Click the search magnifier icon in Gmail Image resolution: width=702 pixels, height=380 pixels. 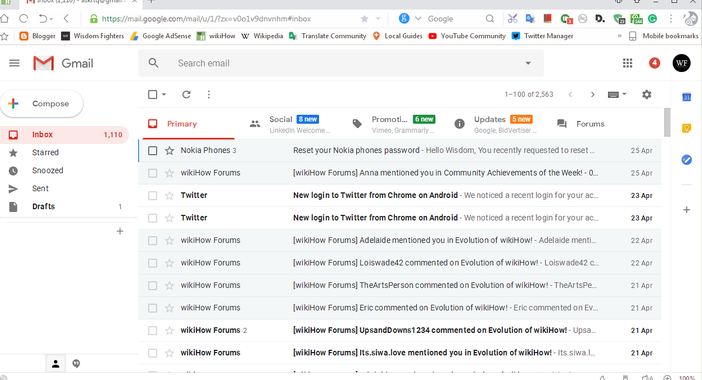click(x=153, y=63)
